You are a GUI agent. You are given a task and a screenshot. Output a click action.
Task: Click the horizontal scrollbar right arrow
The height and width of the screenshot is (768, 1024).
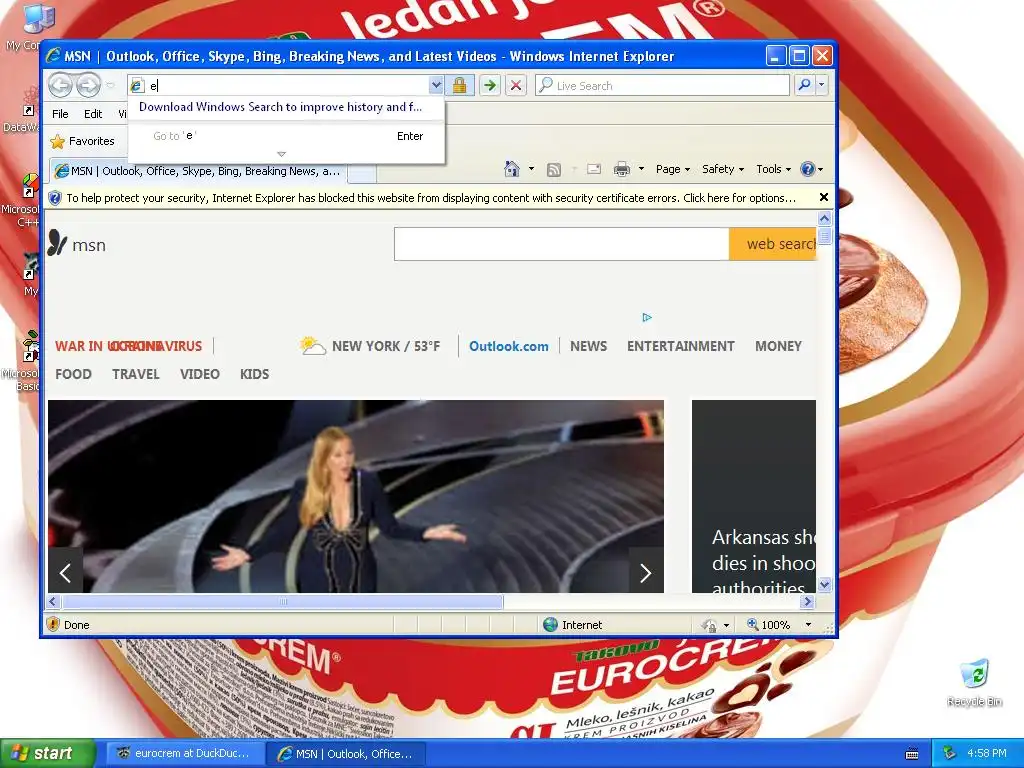coord(808,601)
